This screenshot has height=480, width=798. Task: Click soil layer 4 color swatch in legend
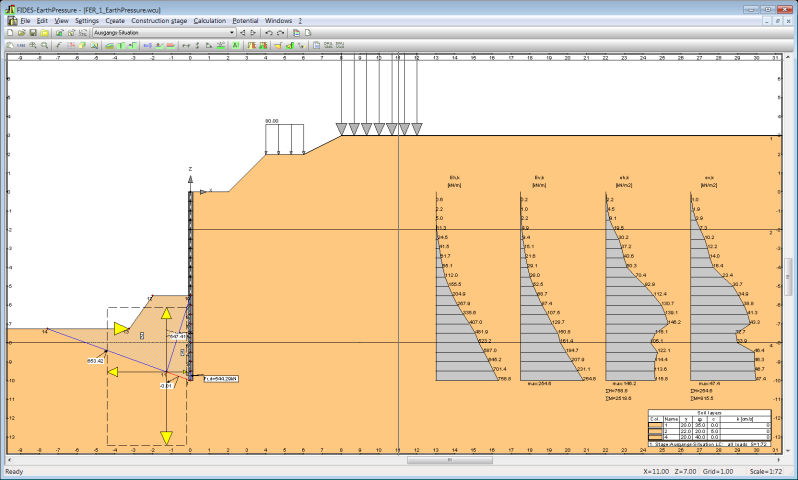[656, 437]
